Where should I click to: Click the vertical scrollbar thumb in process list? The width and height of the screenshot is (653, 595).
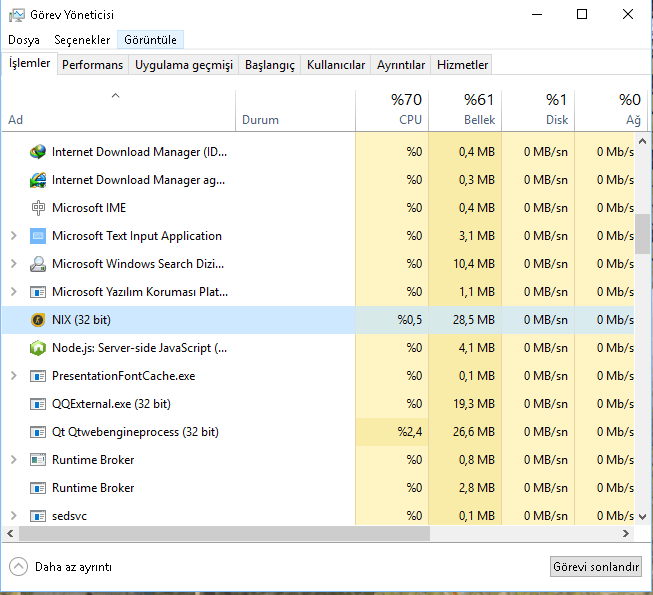pos(642,234)
